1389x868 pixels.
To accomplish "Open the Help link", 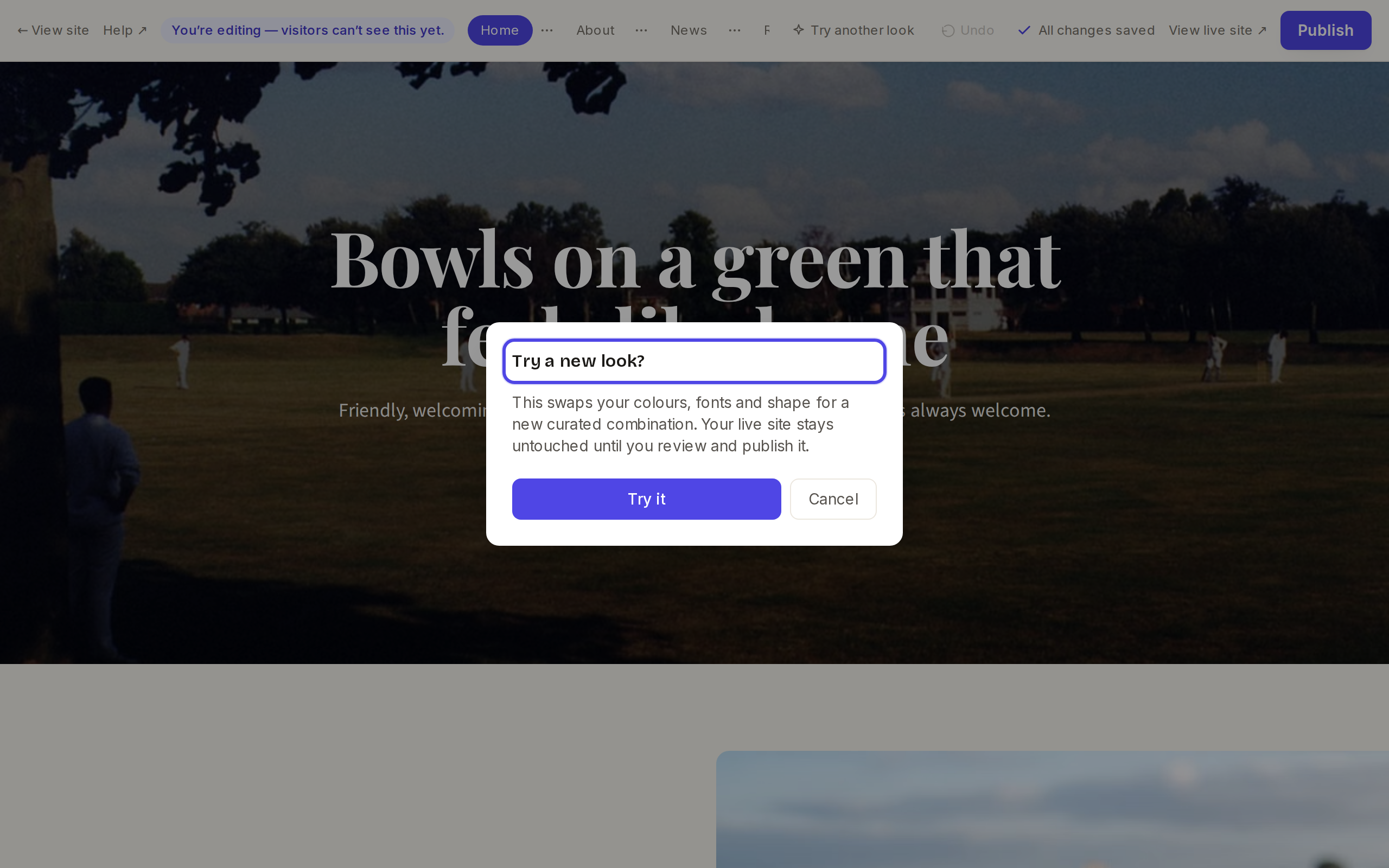I will (125, 30).
